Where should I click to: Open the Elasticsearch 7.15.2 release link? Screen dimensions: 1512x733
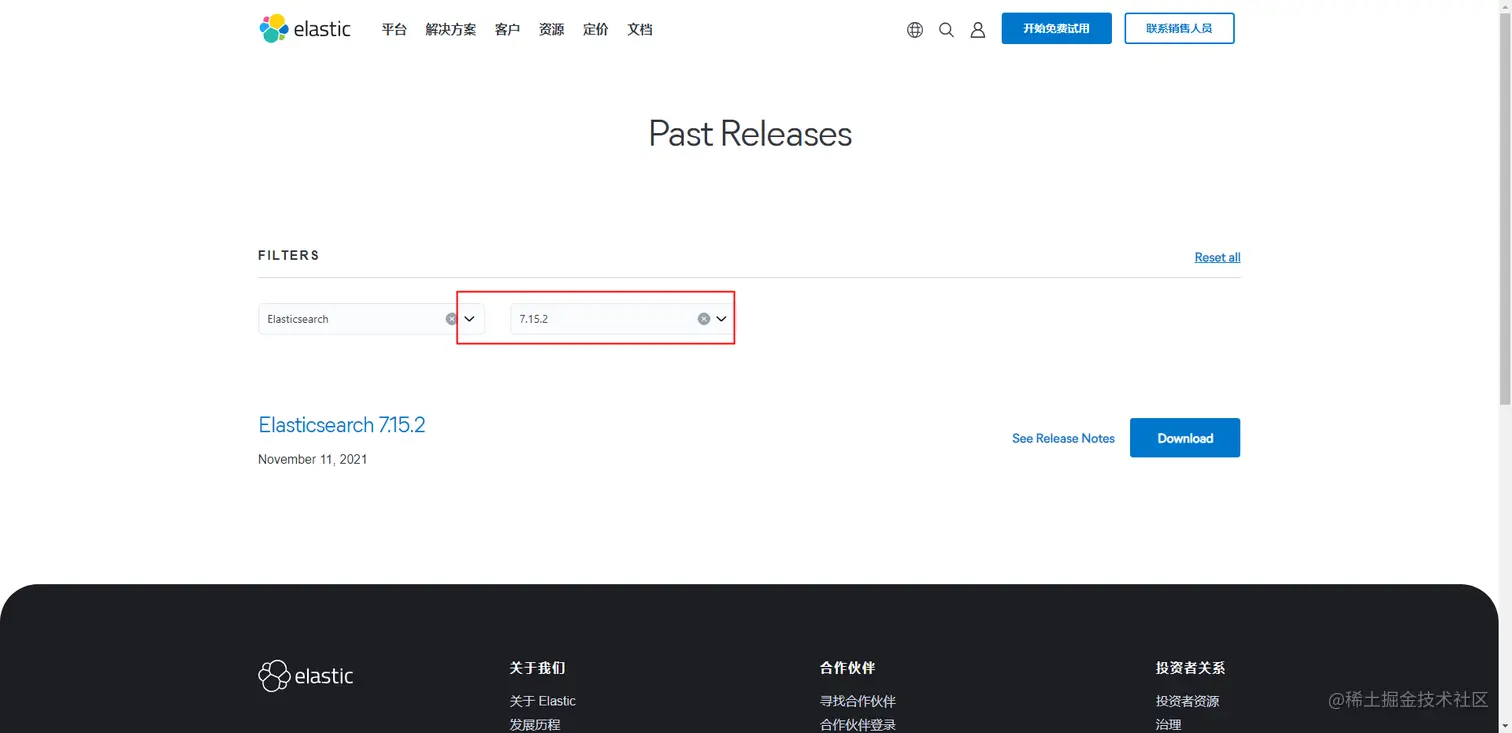click(342, 425)
